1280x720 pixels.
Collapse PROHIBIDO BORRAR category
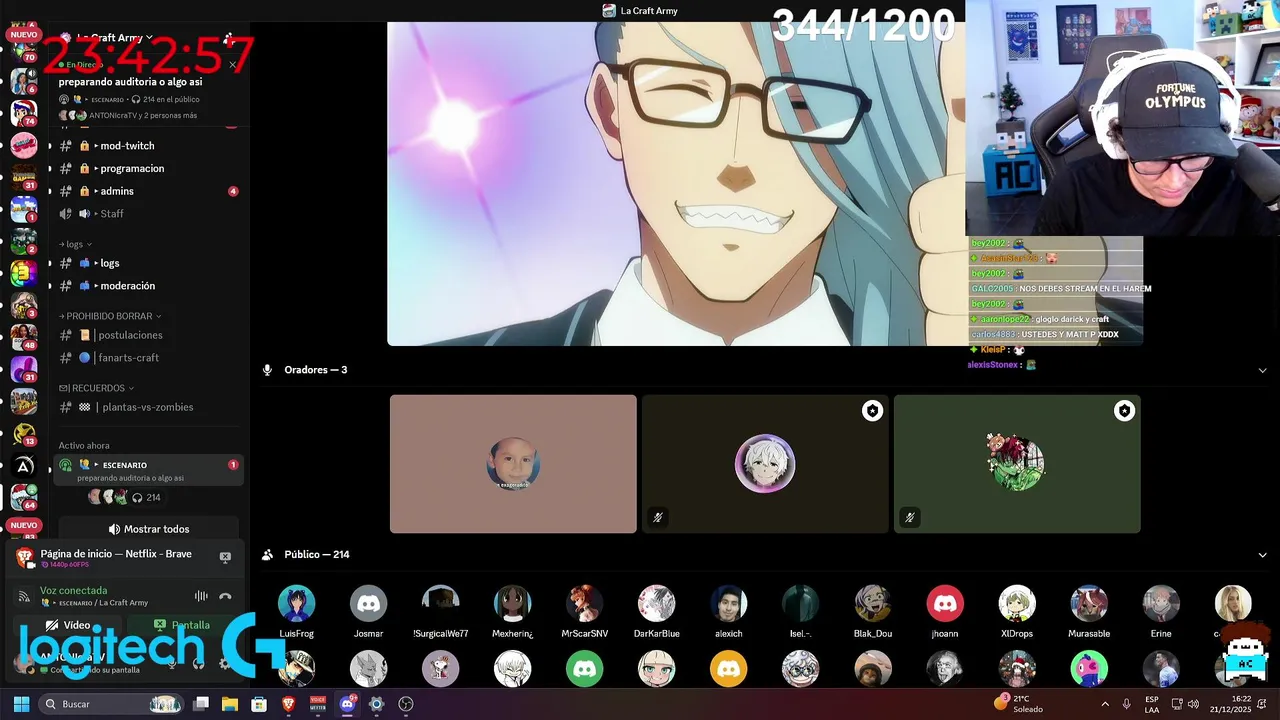tap(110, 316)
